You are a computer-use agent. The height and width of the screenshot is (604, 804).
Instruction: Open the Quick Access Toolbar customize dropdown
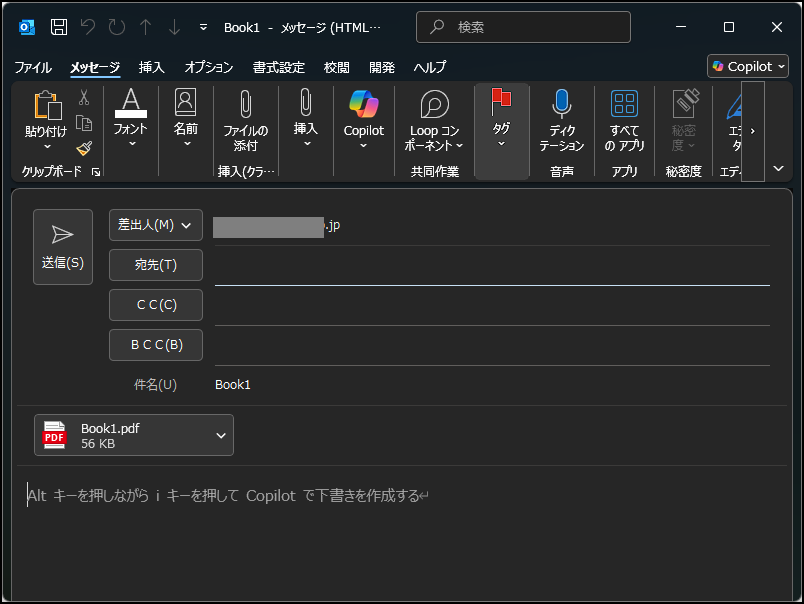tap(204, 27)
